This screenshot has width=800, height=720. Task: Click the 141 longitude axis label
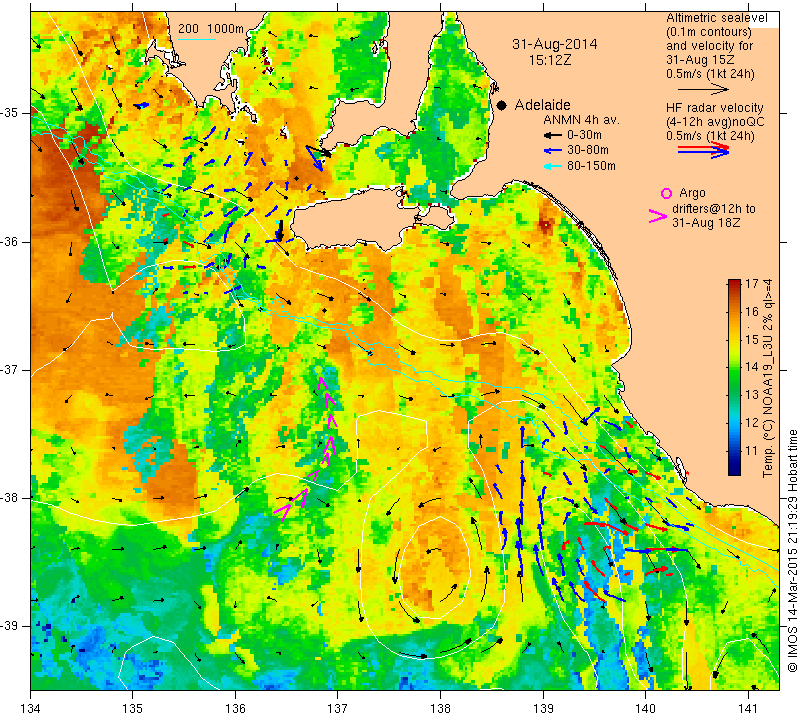pos(748,709)
